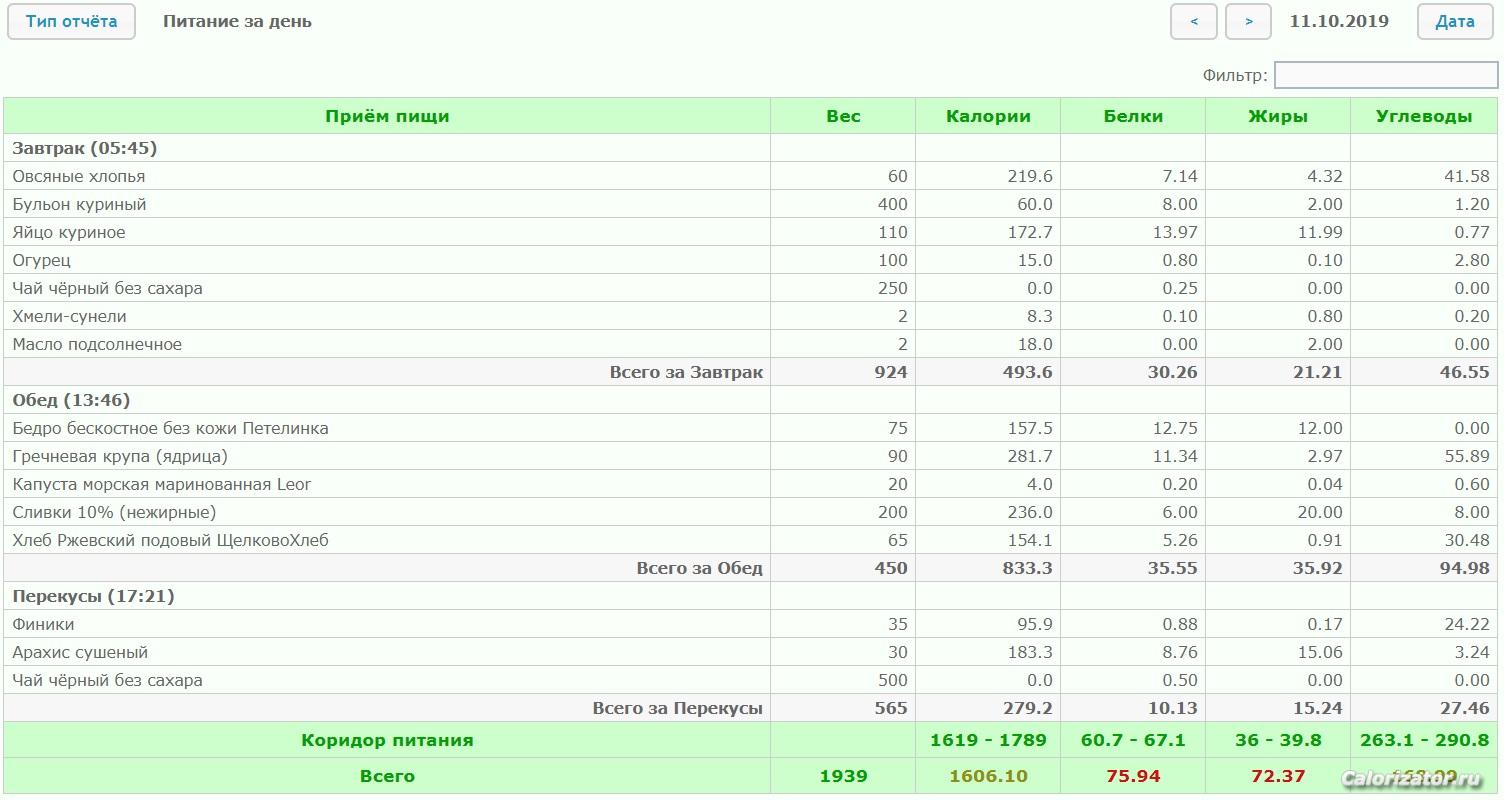The height and width of the screenshot is (800, 1504).
Task: Click the Жиры column header
Action: tap(1278, 116)
